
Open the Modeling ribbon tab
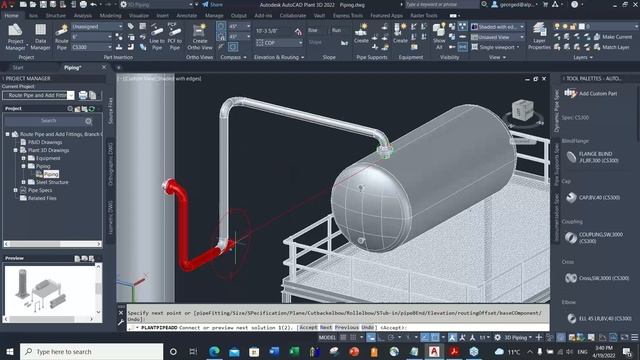(x=110, y=16)
